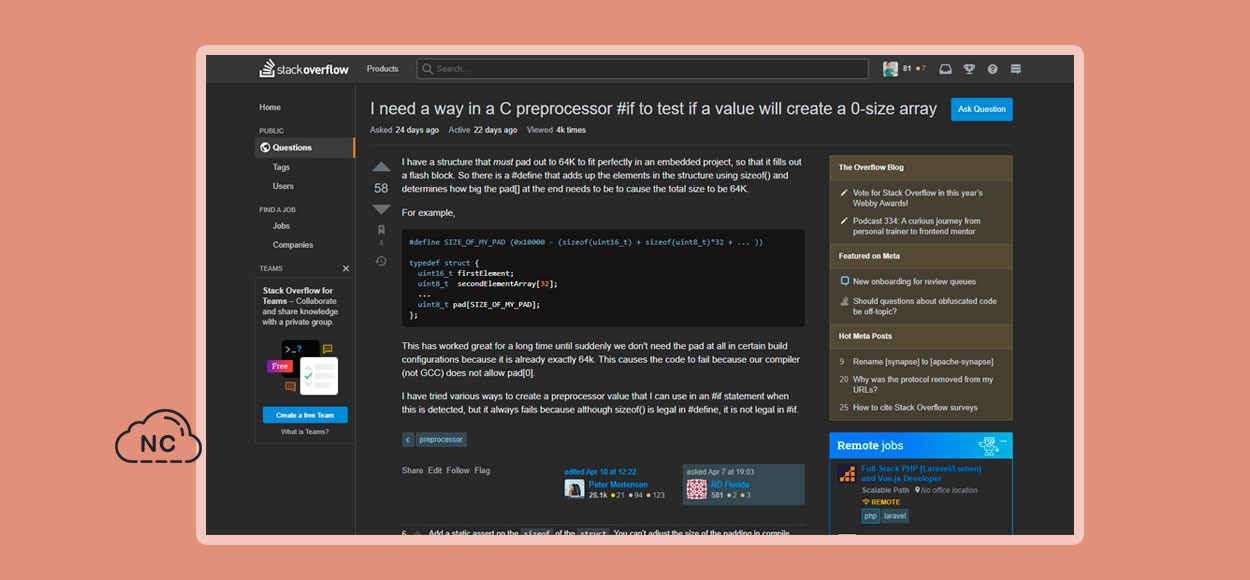This screenshot has width=1250, height=580.
Task: Open Tags in the left sidebar
Action: pyautogui.click(x=281, y=167)
